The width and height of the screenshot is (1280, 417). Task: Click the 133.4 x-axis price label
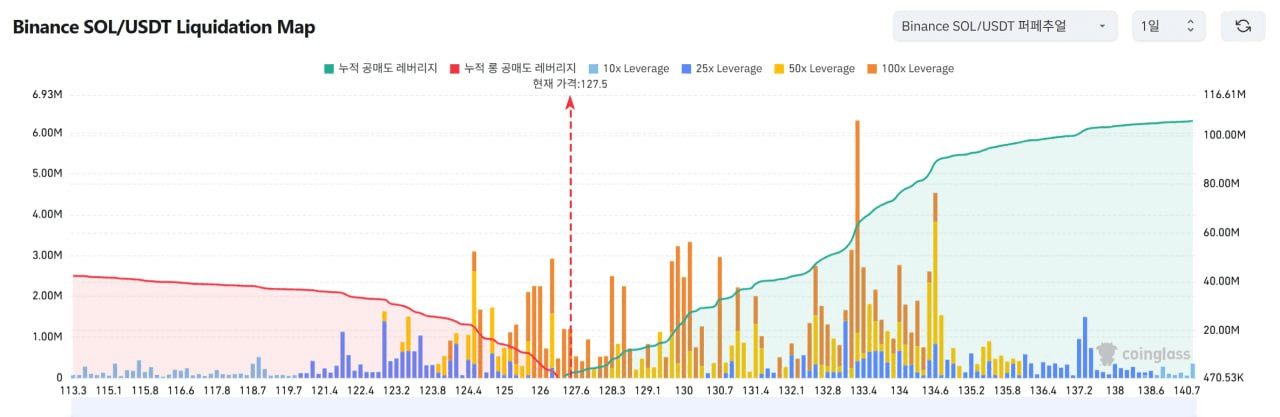pyautogui.click(x=863, y=391)
